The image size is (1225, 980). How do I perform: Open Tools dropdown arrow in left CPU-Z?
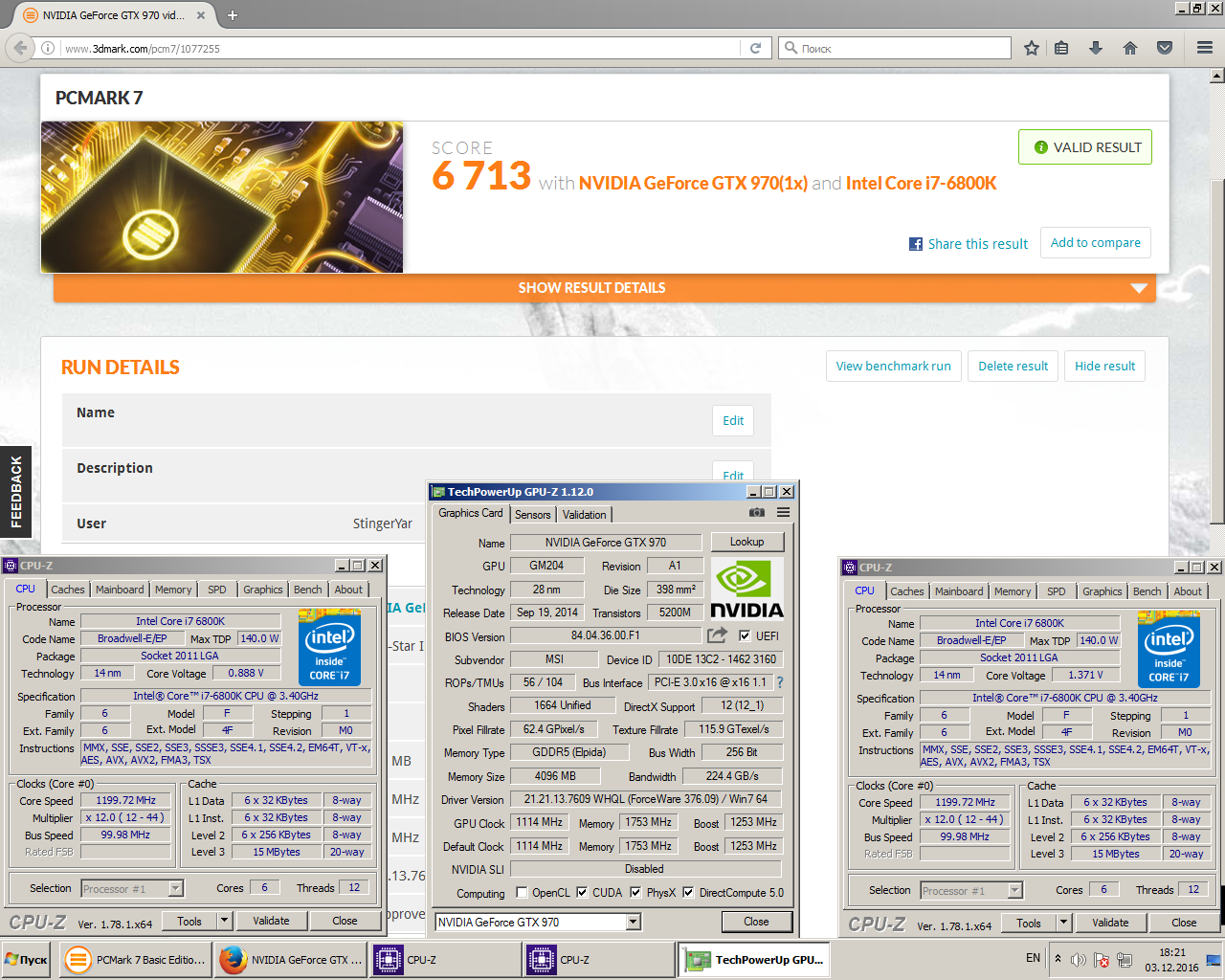pos(225,921)
